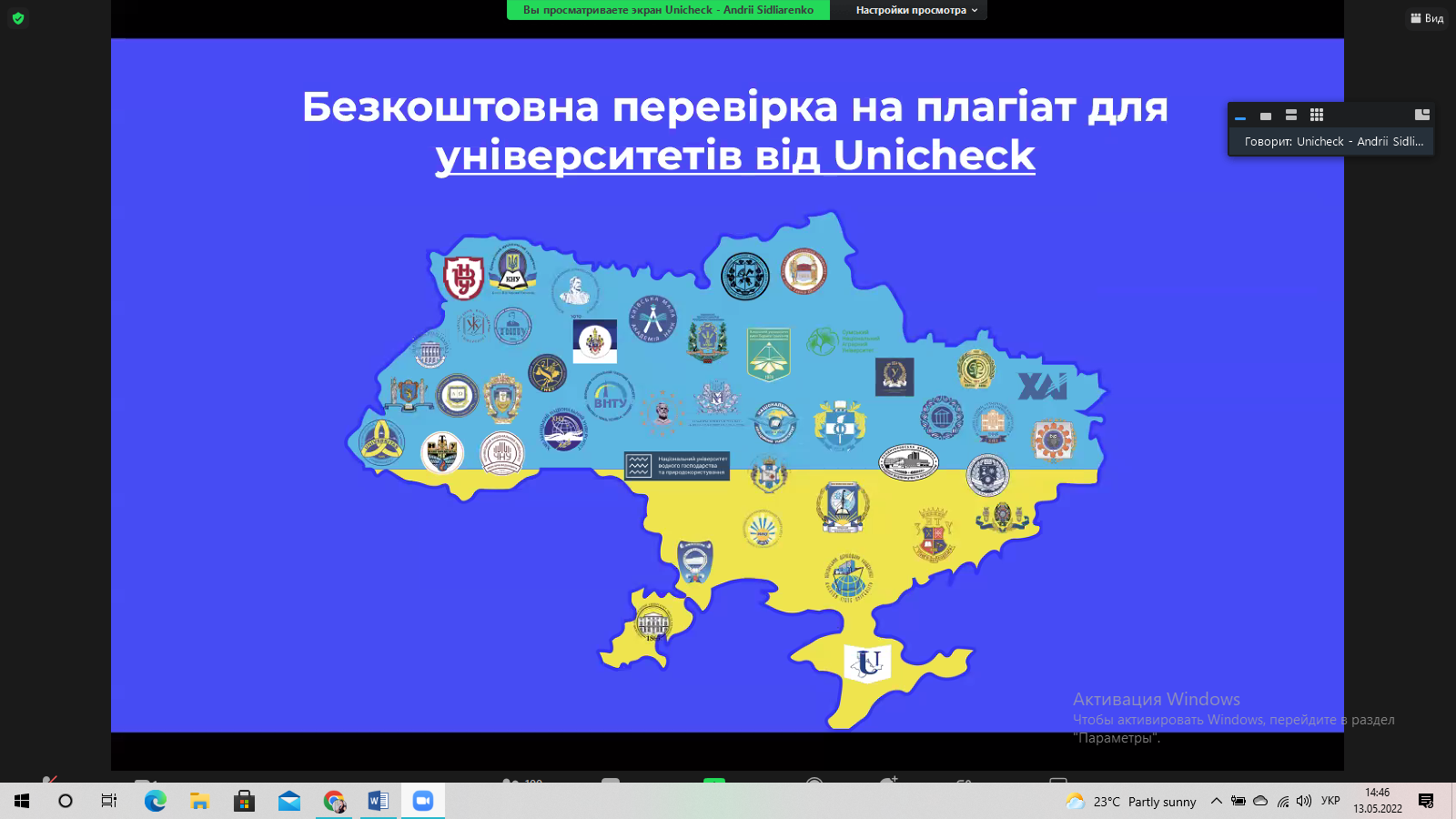The image size is (1456, 819).
Task: Open File Explorer from the taskbar
Action: [x=200, y=801]
